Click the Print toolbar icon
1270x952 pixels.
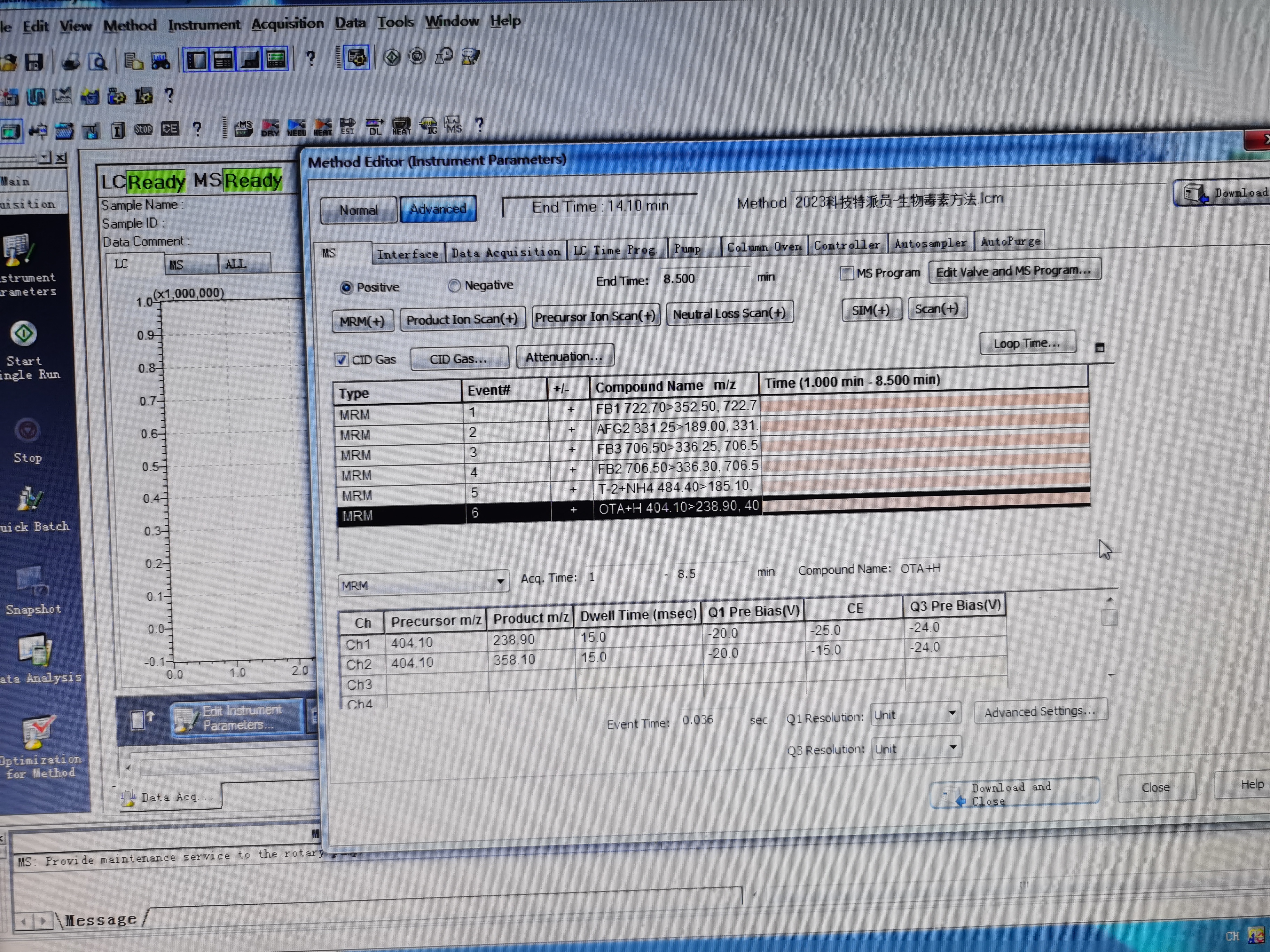[71, 61]
